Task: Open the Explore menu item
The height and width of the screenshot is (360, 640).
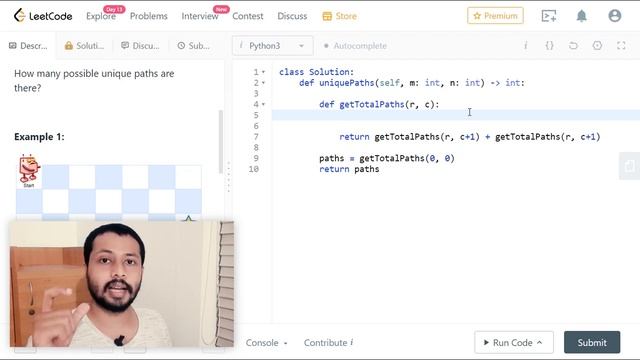Action: click(x=101, y=16)
